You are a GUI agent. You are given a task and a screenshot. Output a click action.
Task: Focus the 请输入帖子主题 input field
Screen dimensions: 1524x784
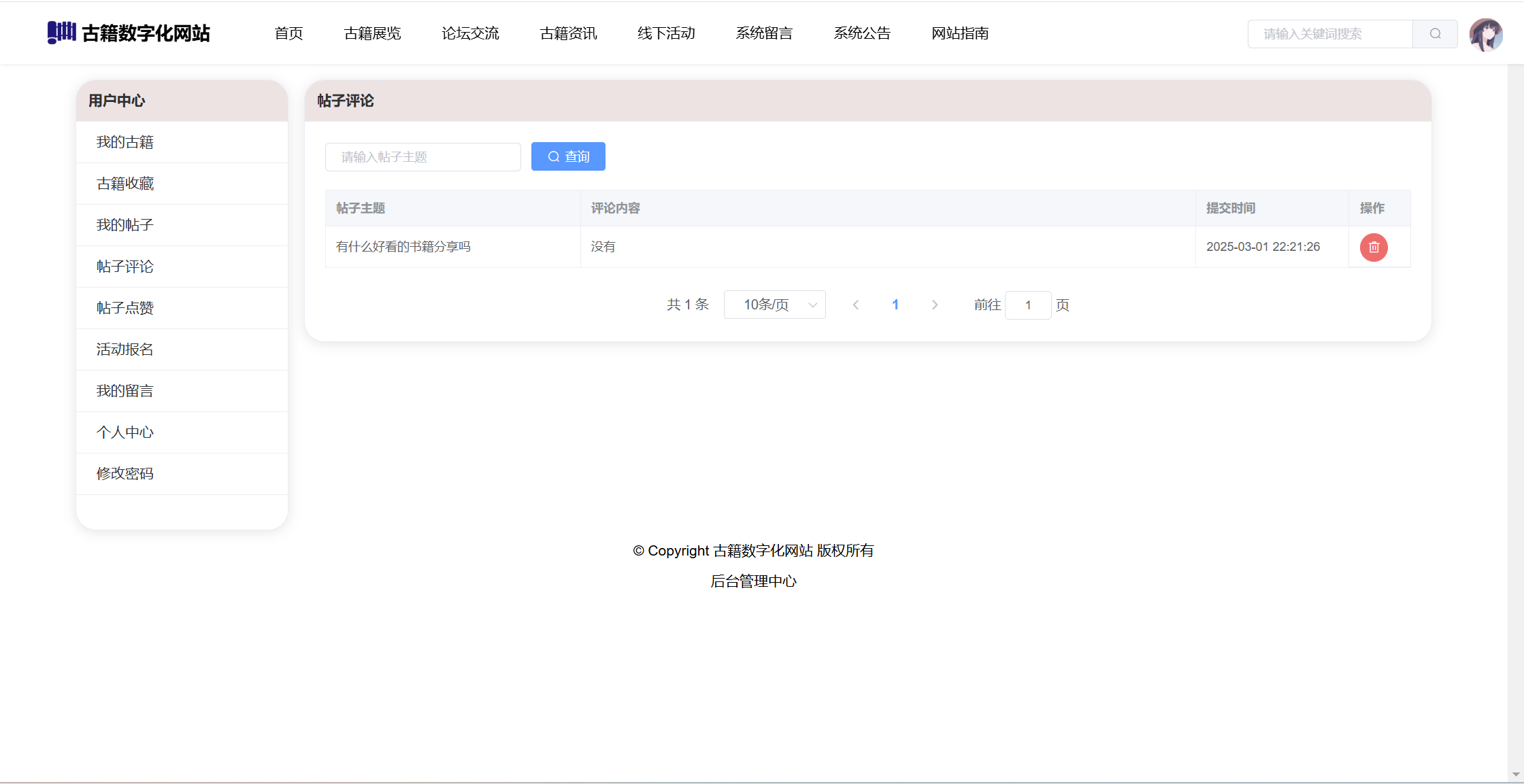[x=423, y=157]
